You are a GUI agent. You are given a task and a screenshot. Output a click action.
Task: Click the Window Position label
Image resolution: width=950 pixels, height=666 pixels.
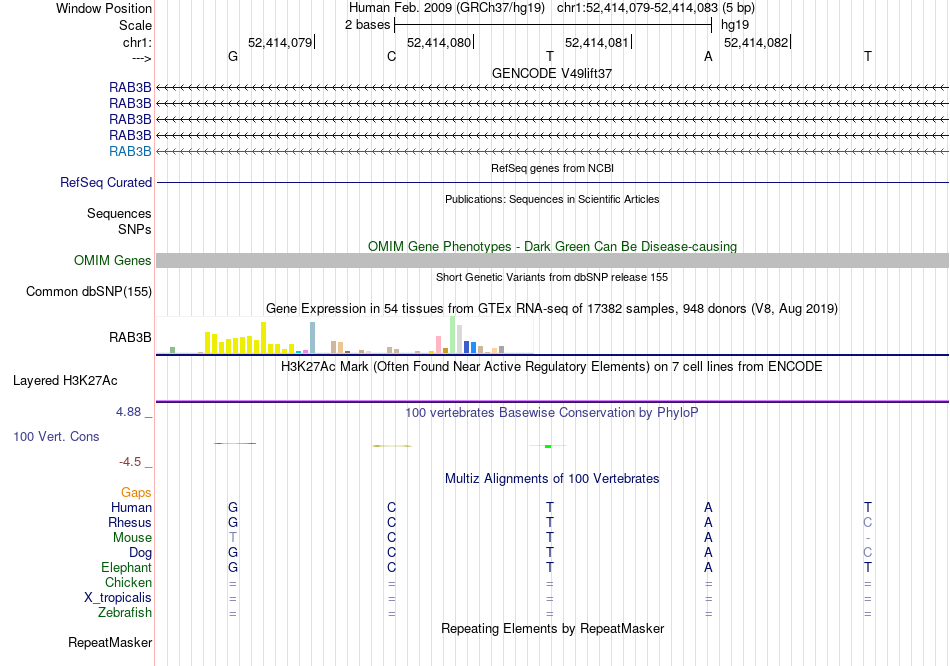104,8
